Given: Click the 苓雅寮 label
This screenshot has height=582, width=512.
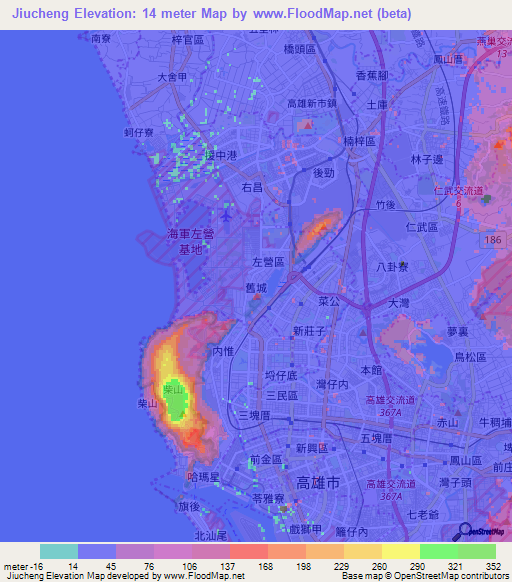Looking at the screenshot, I should (268, 498).
